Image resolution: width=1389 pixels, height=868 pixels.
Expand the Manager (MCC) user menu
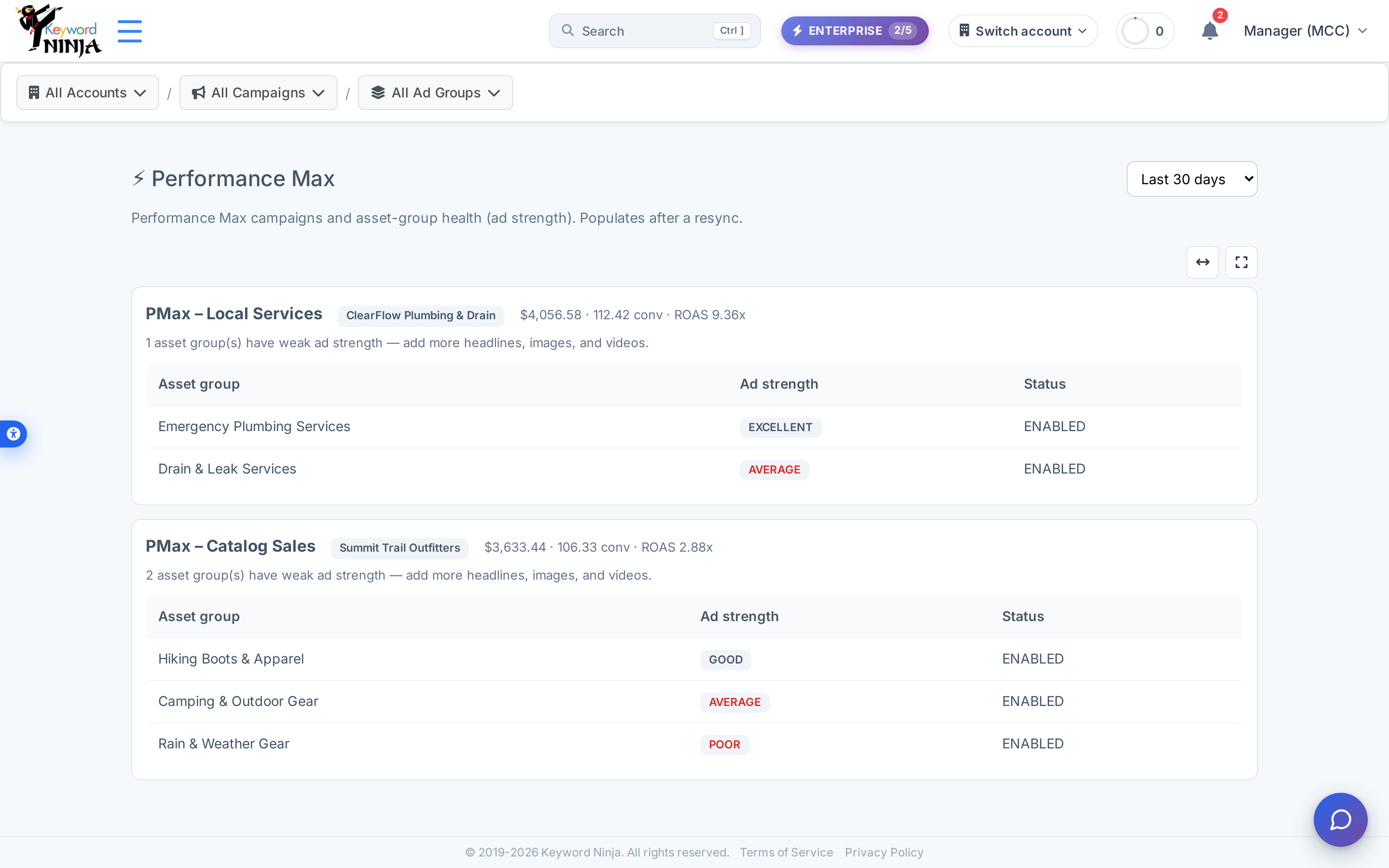pyautogui.click(x=1305, y=31)
